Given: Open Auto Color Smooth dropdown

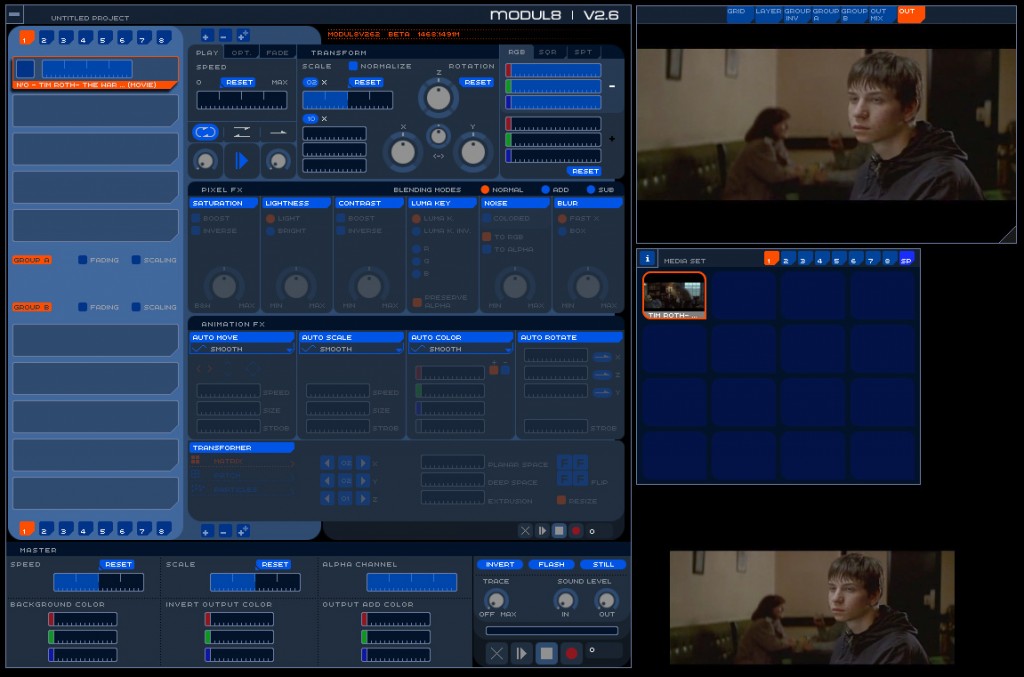Looking at the screenshot, I should [460, 349].
